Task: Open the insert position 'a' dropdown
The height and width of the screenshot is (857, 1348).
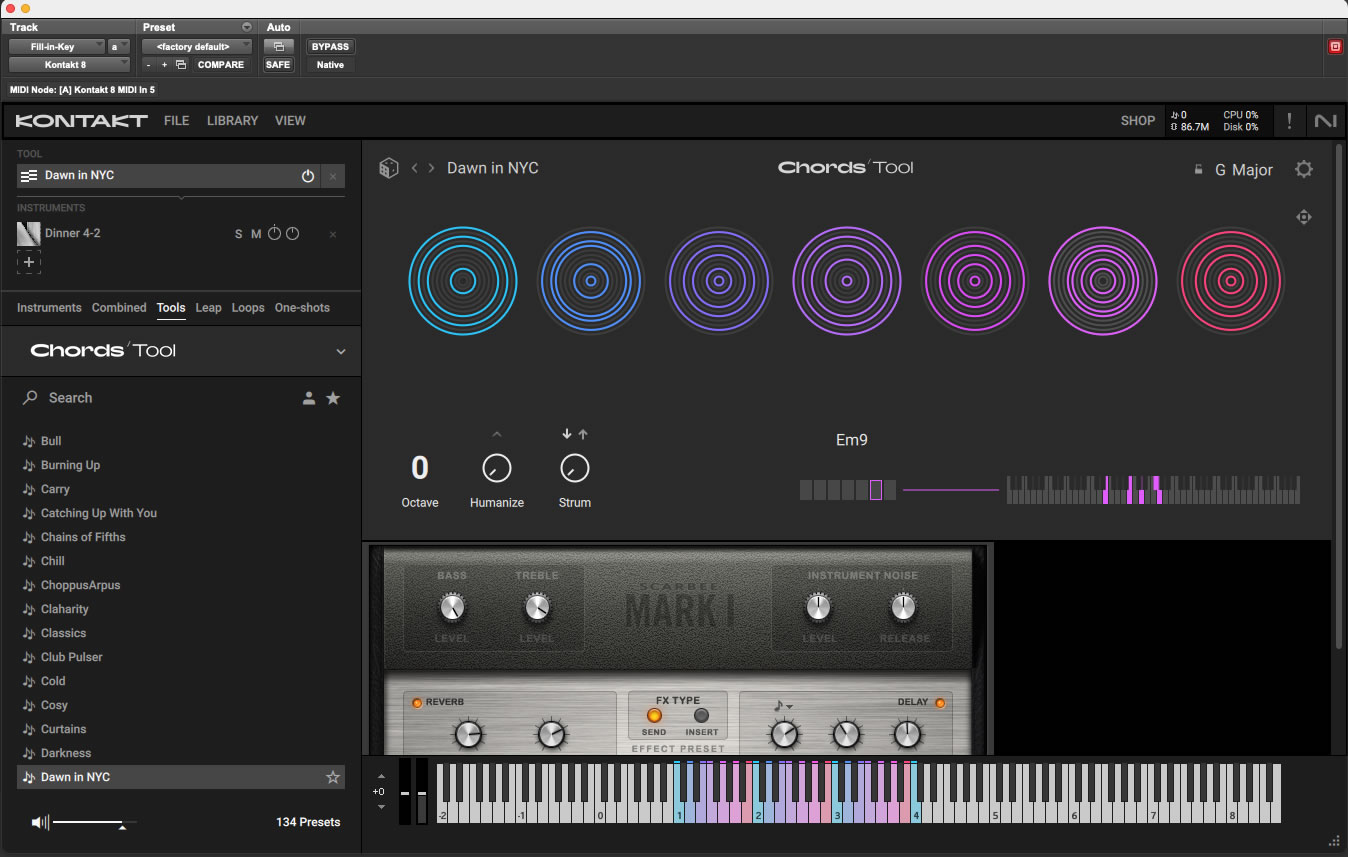Action: coord(119,47)
